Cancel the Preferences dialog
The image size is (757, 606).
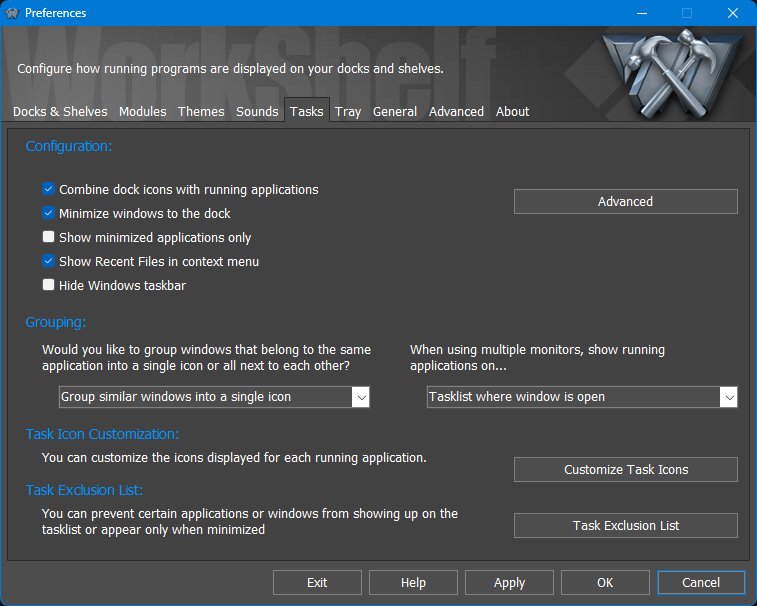pos(701,582)
